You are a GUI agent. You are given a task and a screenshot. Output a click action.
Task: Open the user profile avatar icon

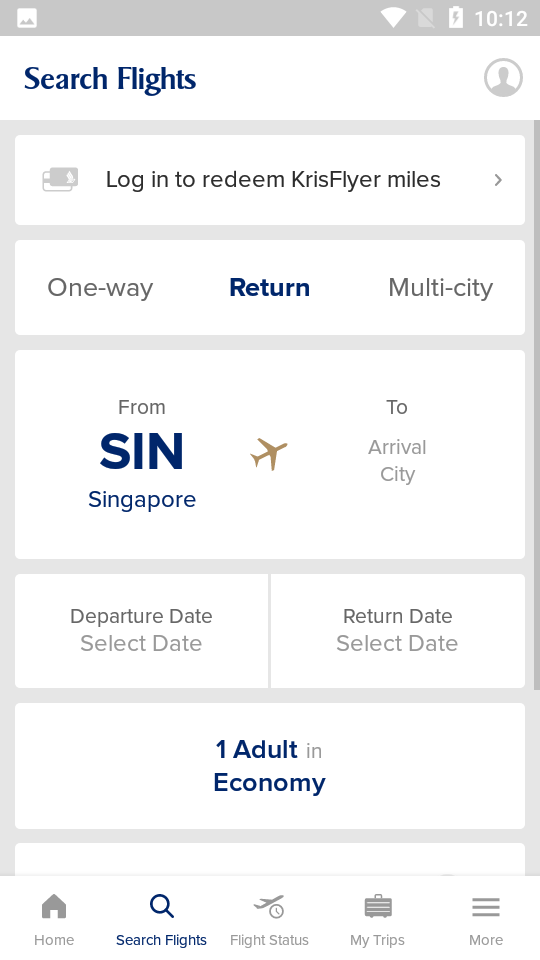[x=503, y=78]
